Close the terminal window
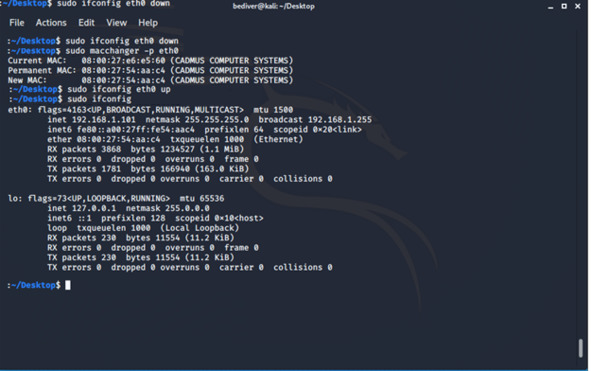Viewport: 591px width, 371px height. [577, 6]
